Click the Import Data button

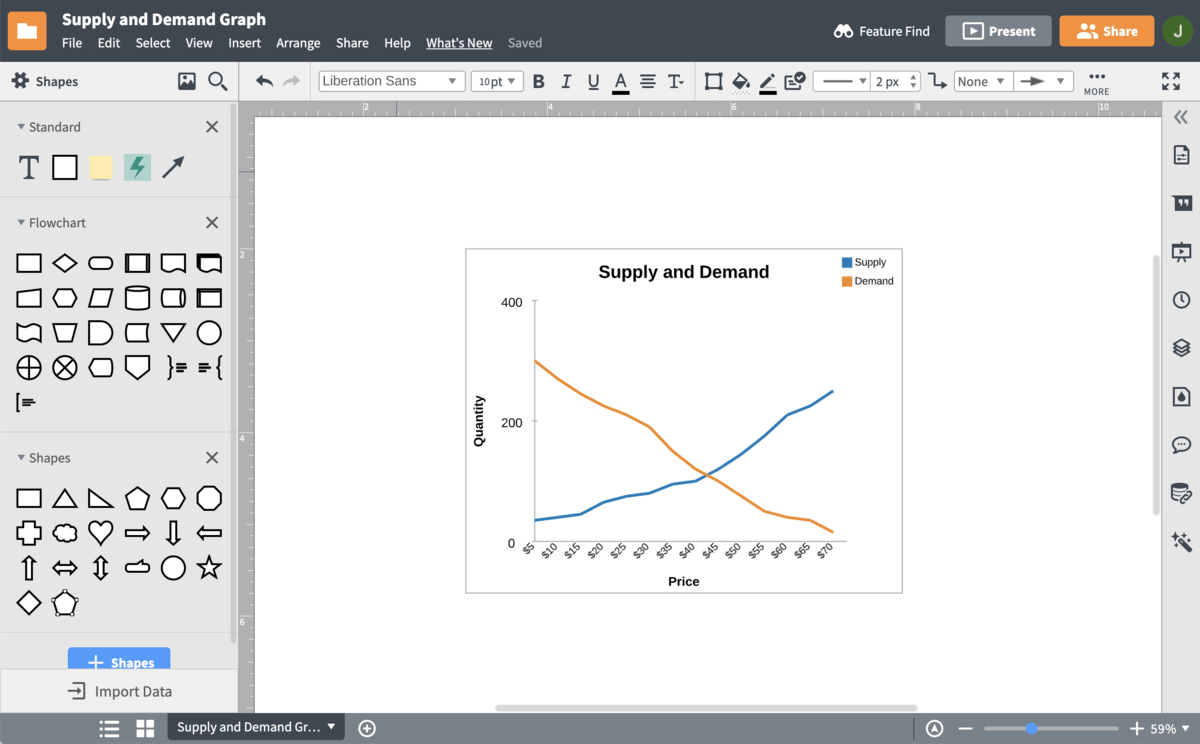click(x=119, y=691)
